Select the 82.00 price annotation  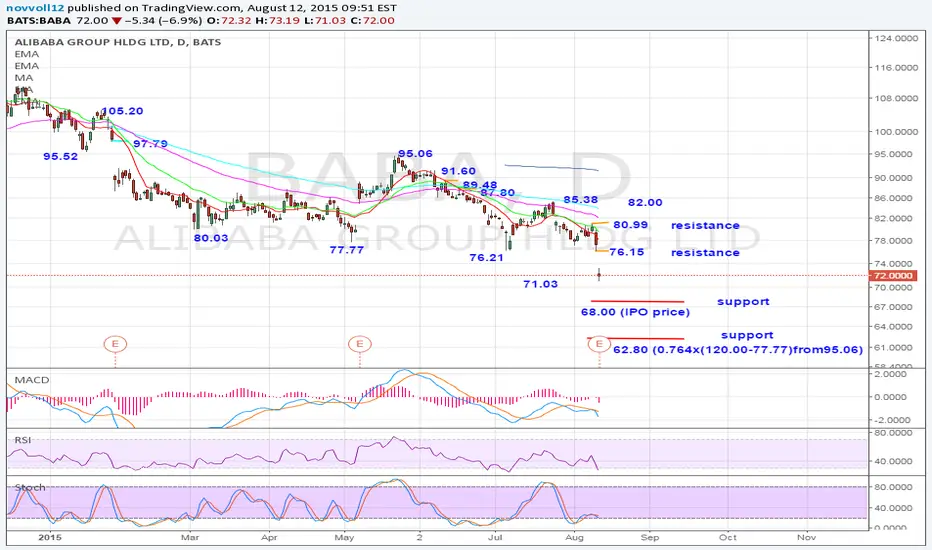(645, 203)
